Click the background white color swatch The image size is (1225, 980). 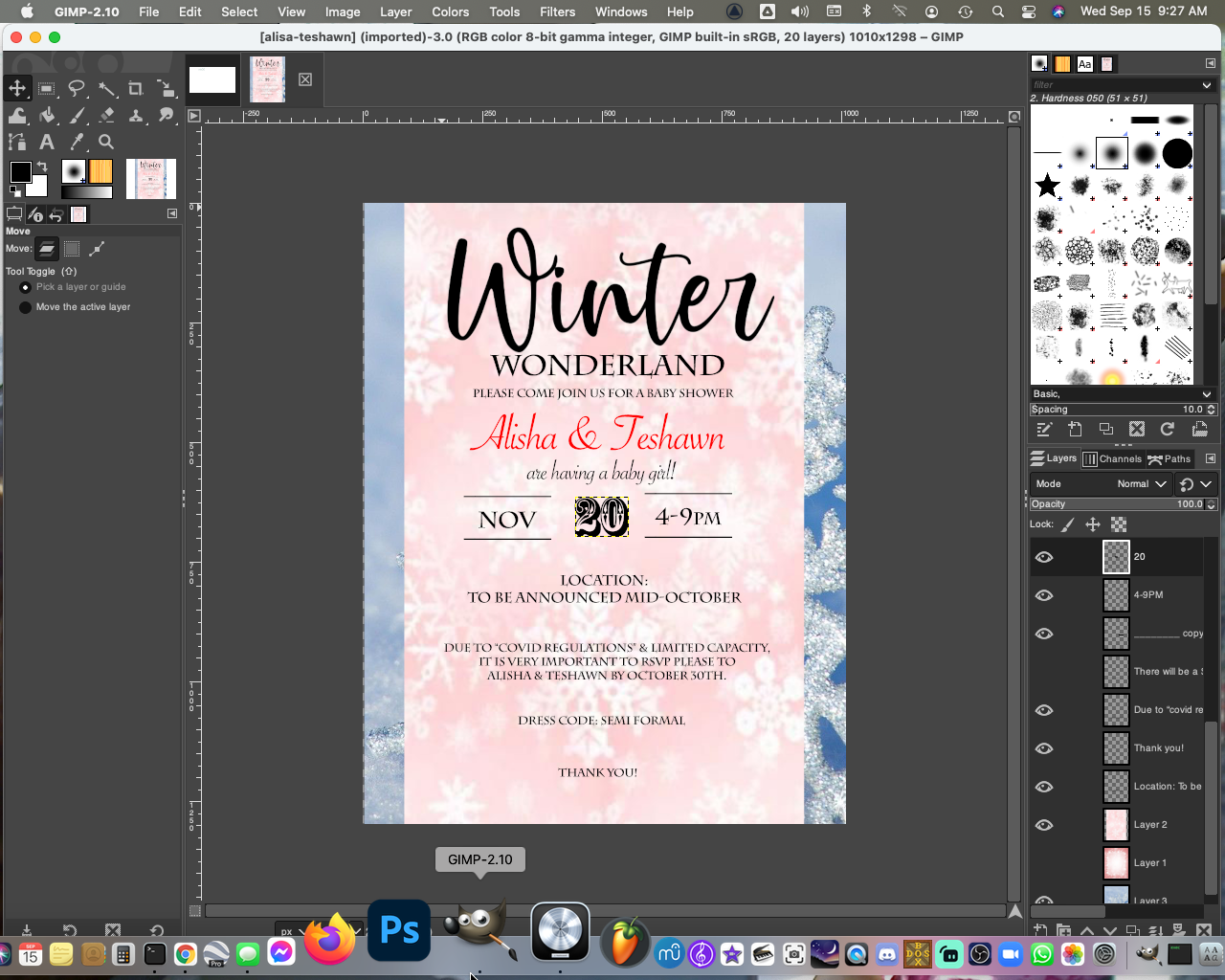click(40, 189)
